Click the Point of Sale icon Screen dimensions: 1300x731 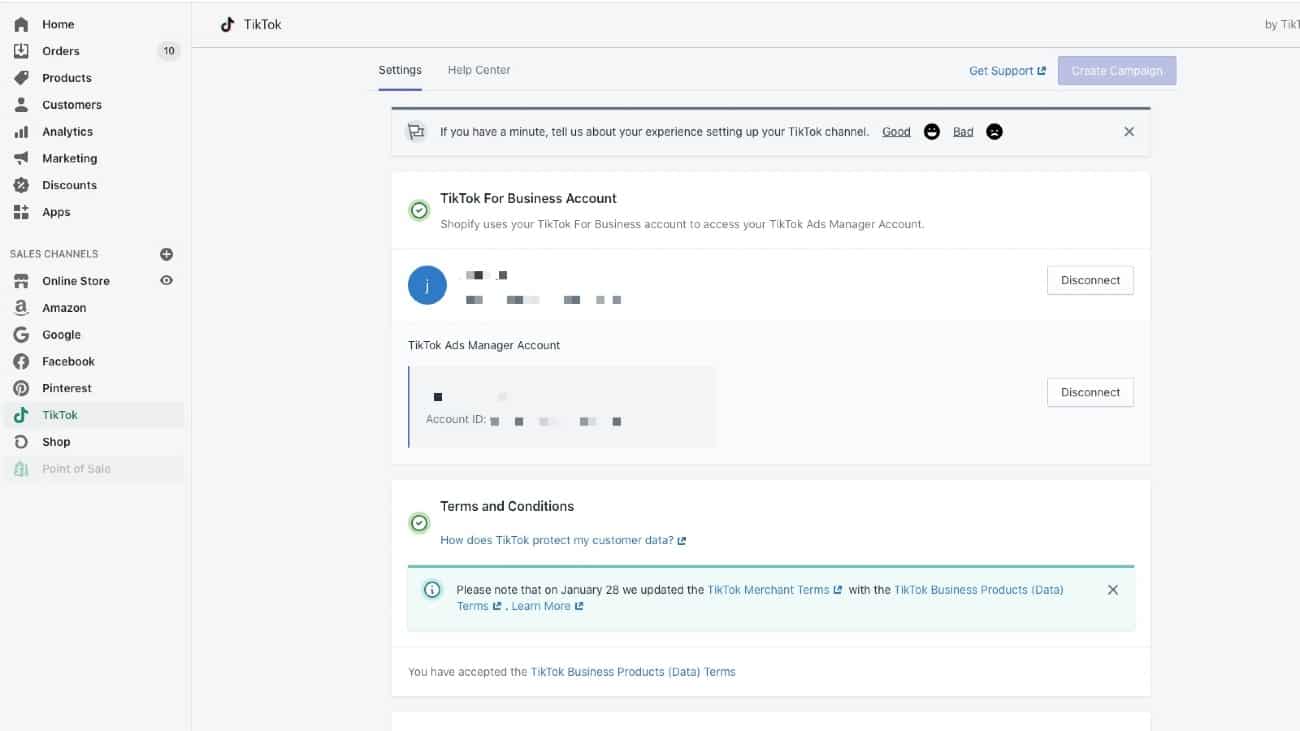pos(21,469)
